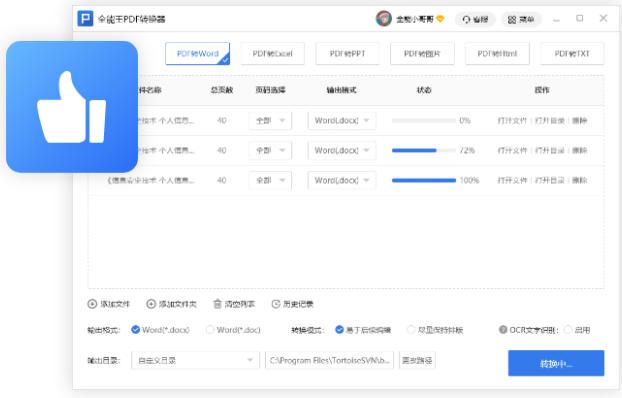Screen dimensions: 622x398
Task: Click the user avatar picture
Action: [384, 19]
